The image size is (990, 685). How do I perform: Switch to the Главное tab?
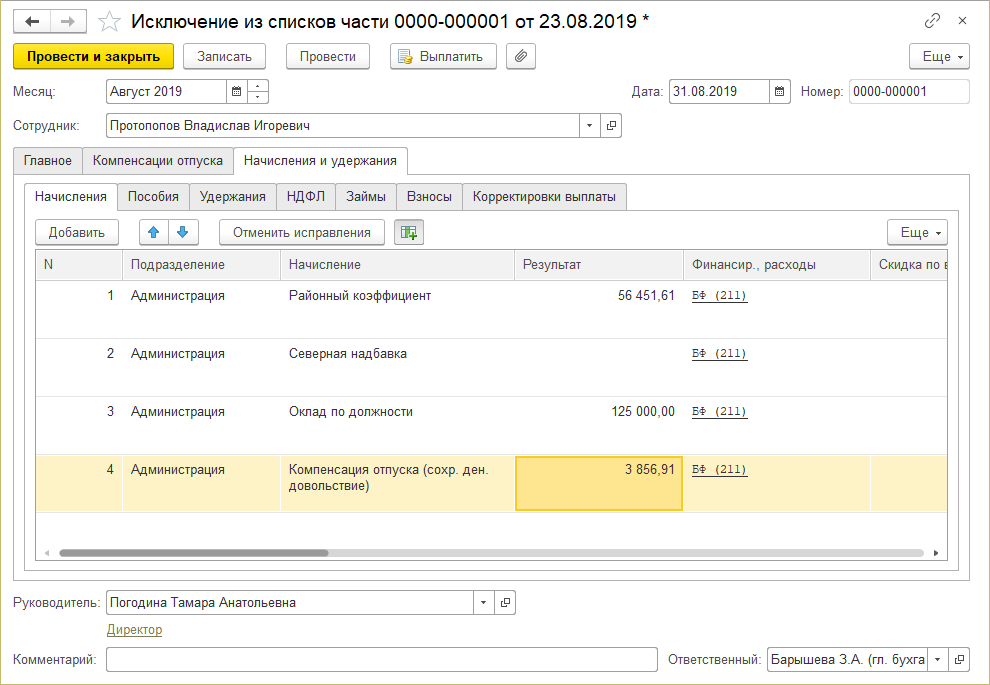48,160
